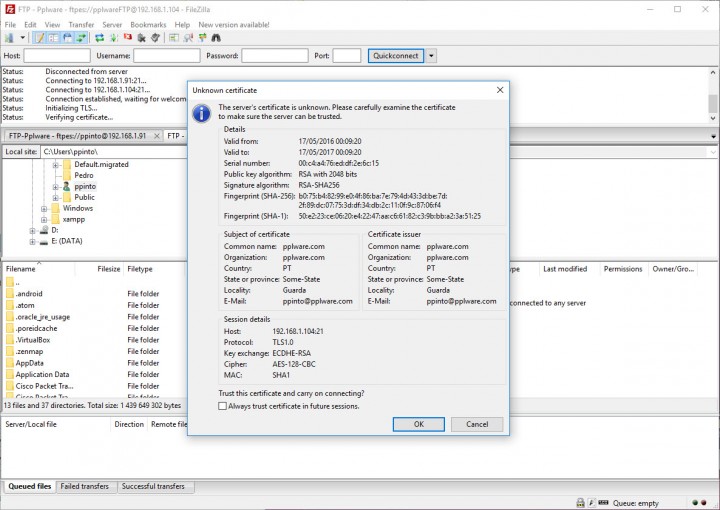
Task: Enable always trust certificate checkbox
Action: [x=222, y=406]
